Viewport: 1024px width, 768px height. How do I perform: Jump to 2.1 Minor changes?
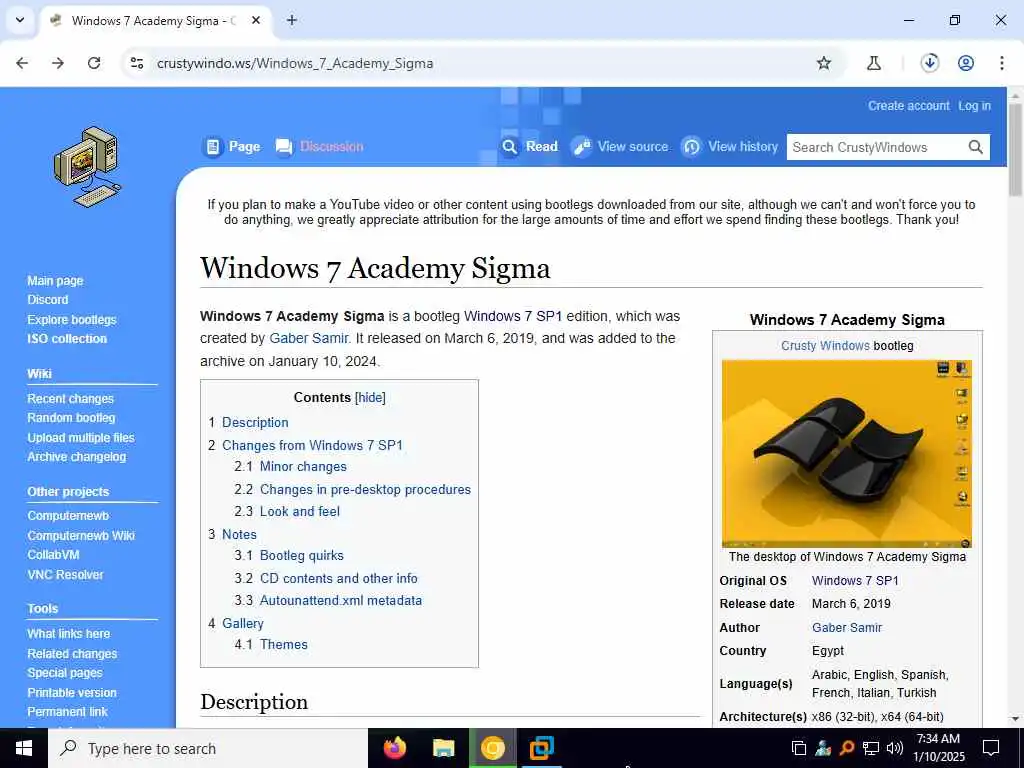pyautogui.click(x=291, y=467)
